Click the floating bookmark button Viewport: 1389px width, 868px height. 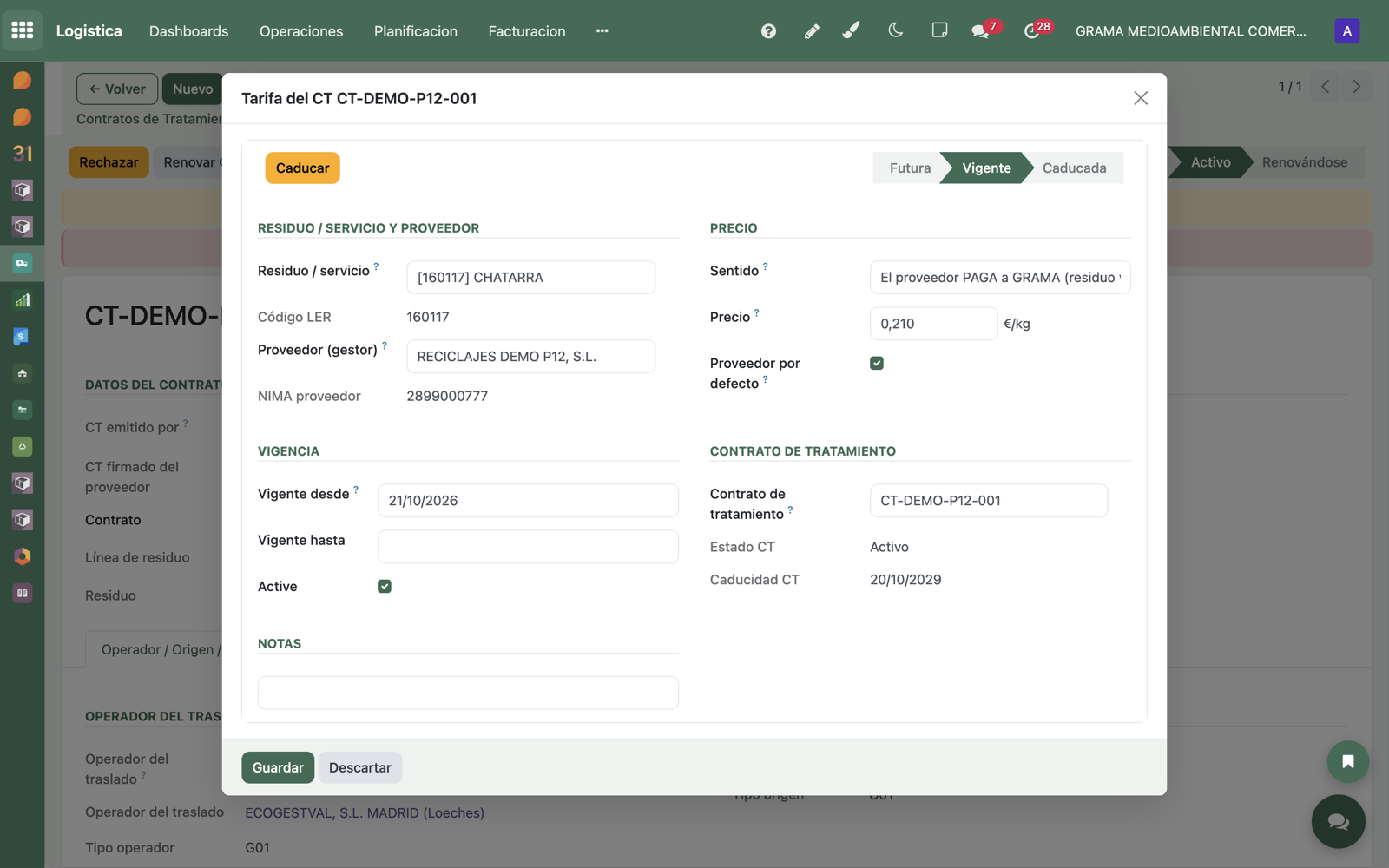click(x=1347, y=761)
